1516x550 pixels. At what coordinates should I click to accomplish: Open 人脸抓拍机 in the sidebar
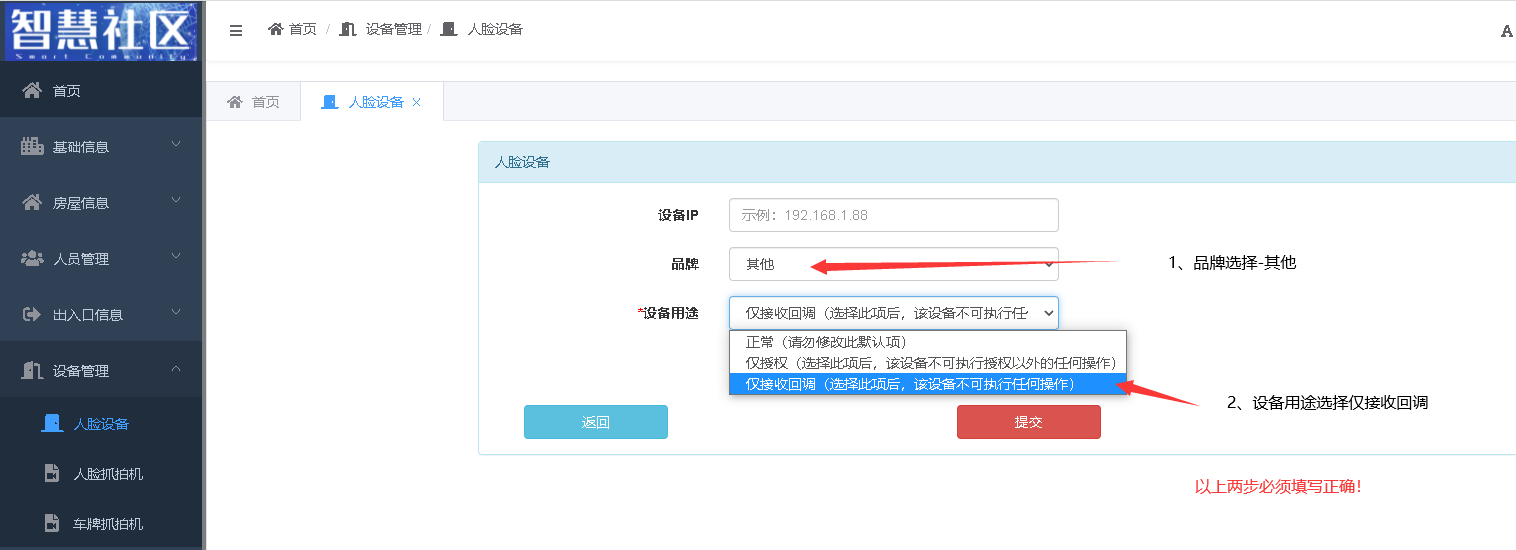tap(101, 474)
